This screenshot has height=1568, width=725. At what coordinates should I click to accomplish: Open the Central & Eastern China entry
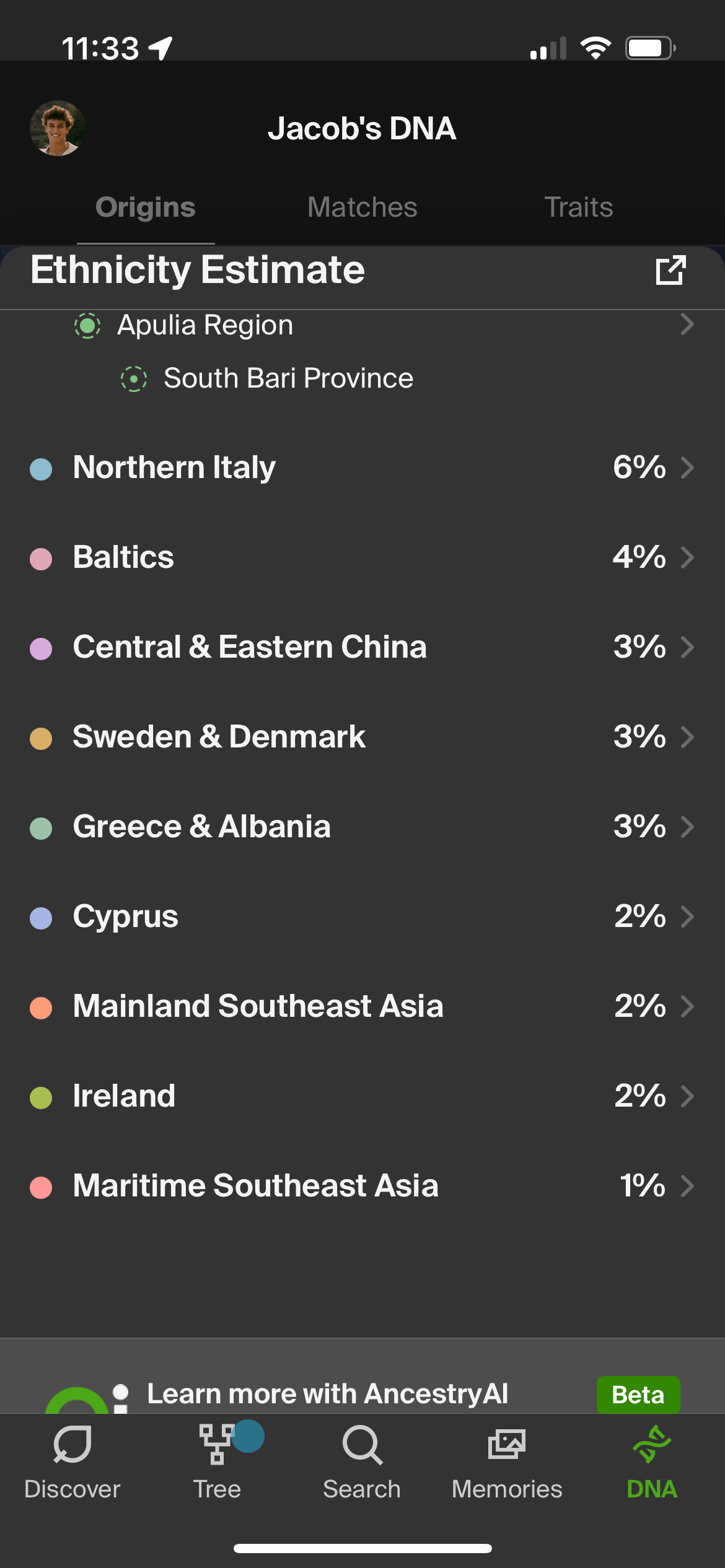(250, 647)
